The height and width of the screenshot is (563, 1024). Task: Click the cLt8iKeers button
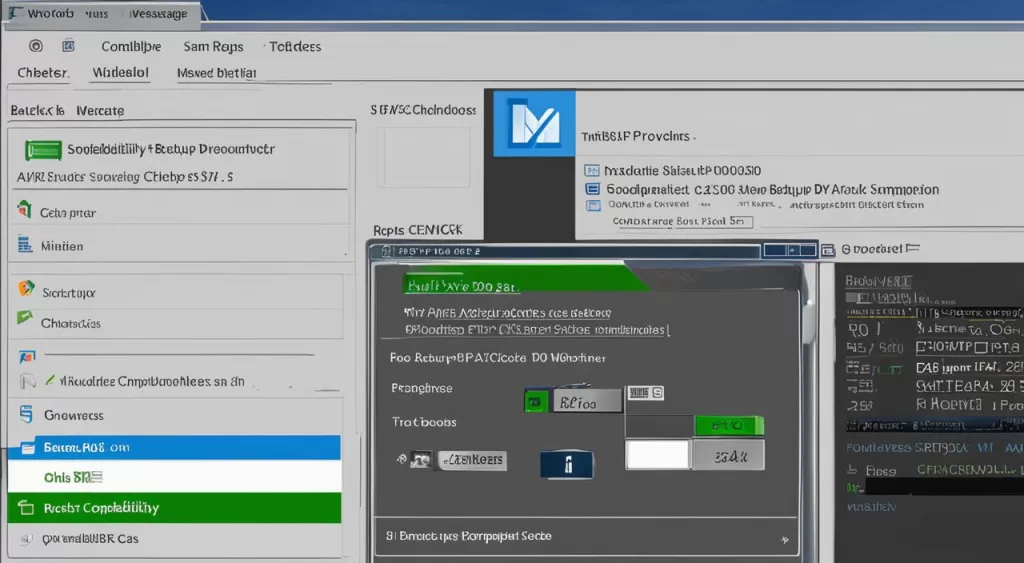pyautogui.click(x=473, y=460)
